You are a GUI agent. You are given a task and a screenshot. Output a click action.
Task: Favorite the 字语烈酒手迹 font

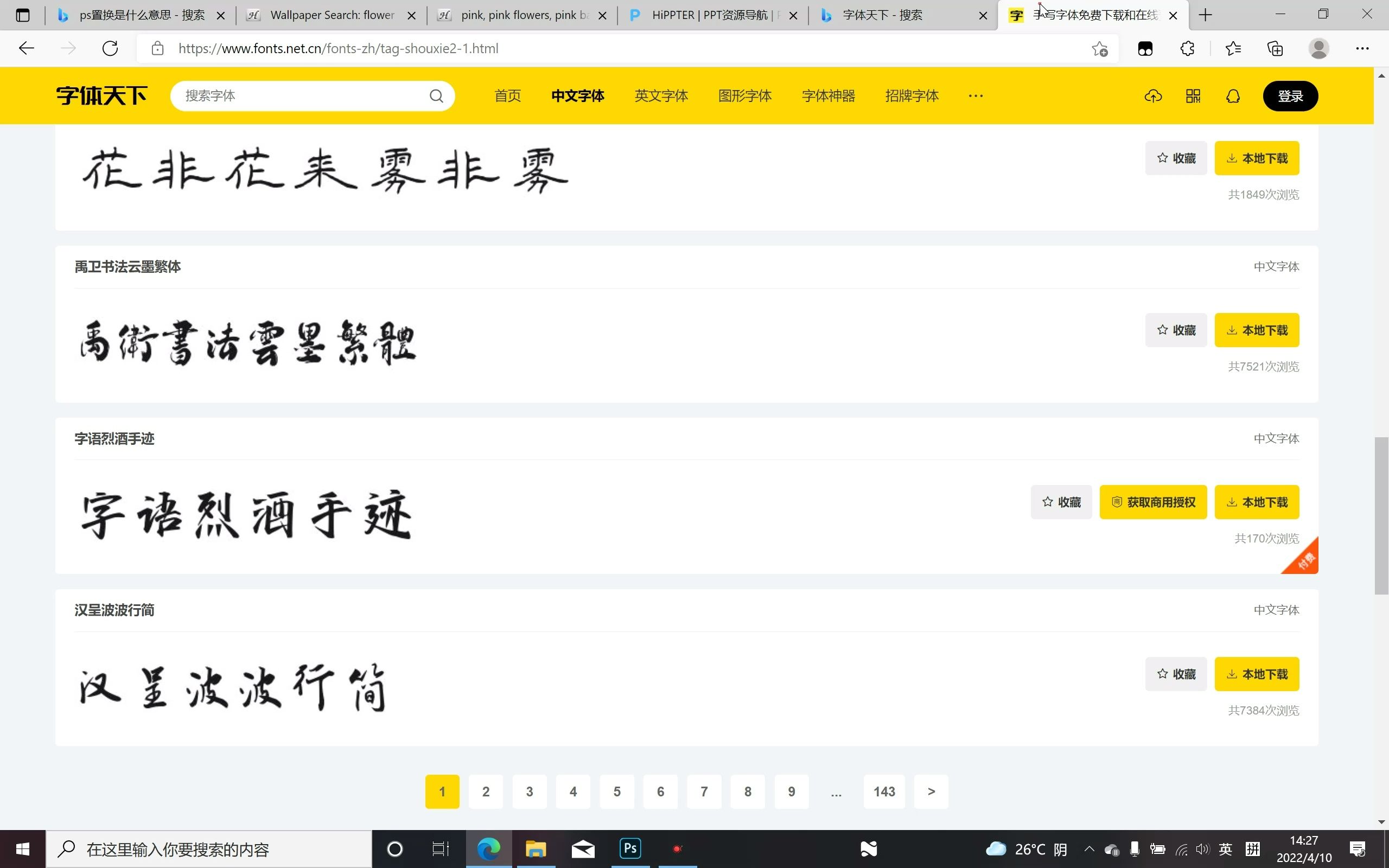click(x=1061, y=502)
